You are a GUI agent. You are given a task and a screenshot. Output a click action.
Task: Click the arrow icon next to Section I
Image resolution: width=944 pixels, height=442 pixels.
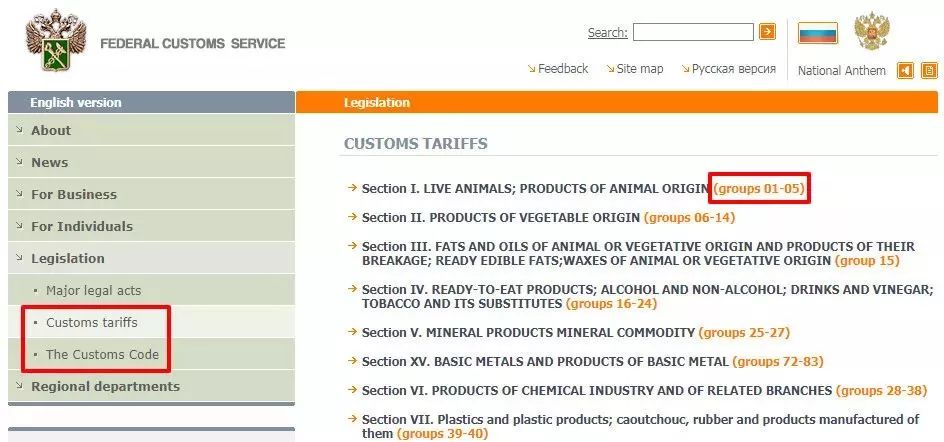coord(352,188)
